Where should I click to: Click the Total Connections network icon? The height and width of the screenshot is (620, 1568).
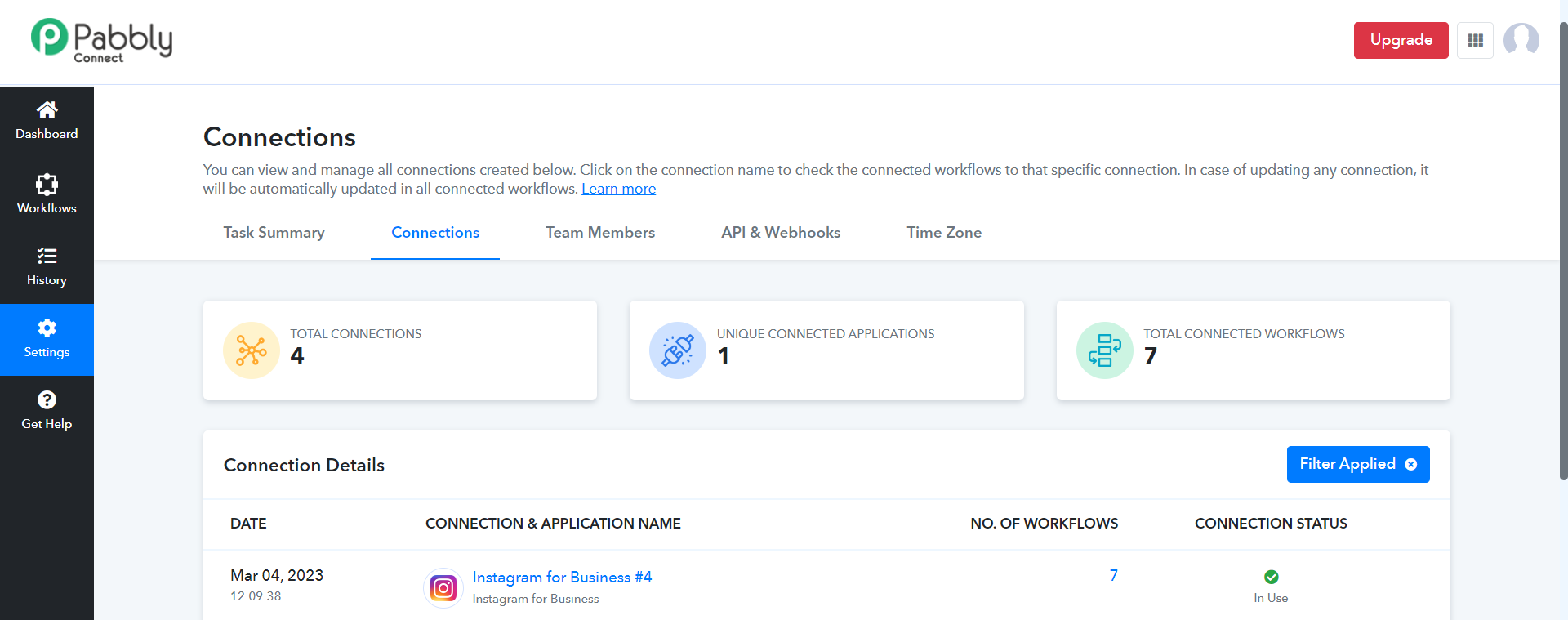click(252, 350)
